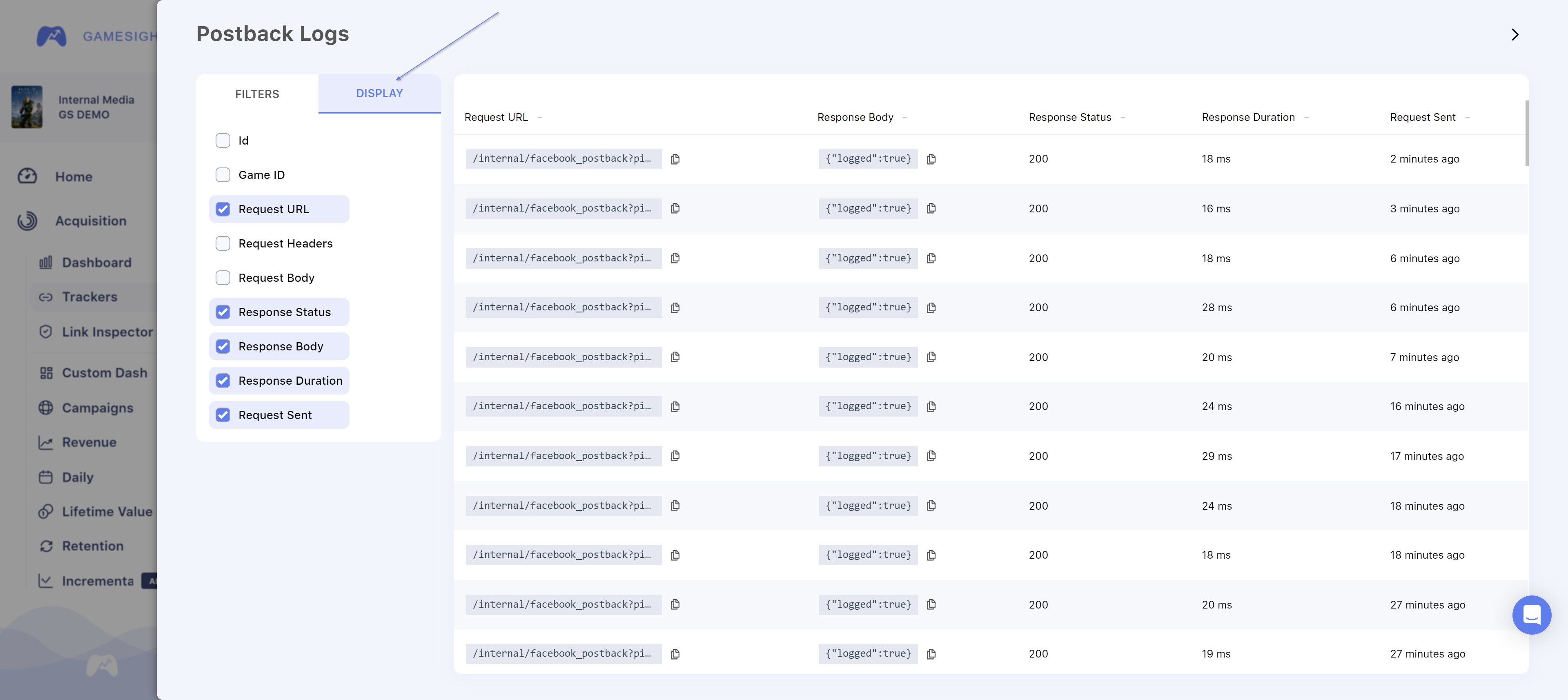Copy Response Body in the 3 minutes ago row
Screen dimensions: 1568x700
931,209
